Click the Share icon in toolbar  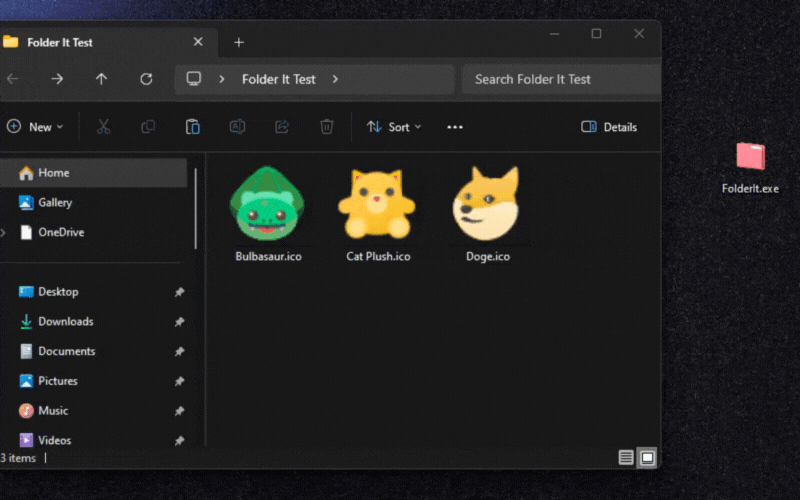tap(282, 127)
